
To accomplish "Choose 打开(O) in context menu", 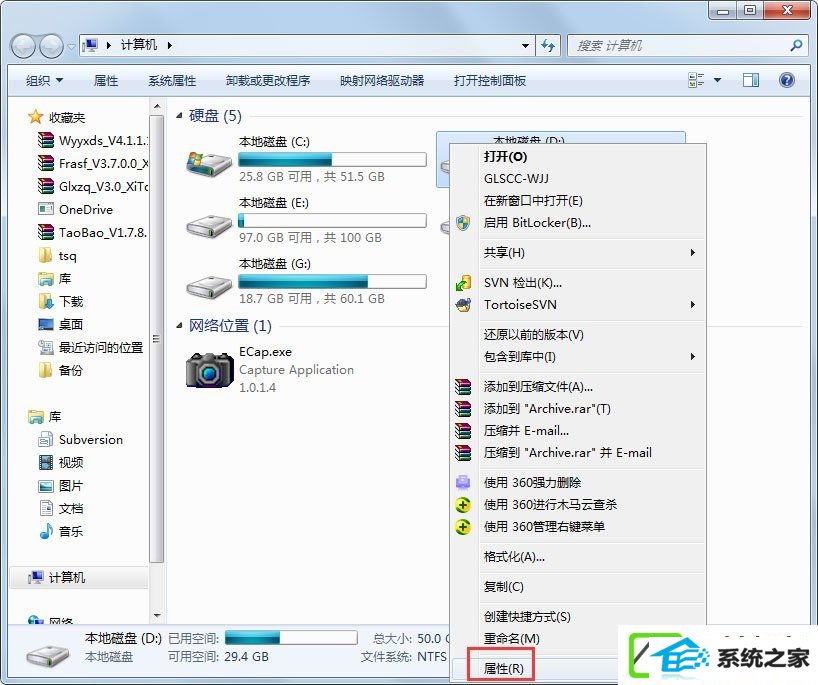I will click(578, 157).
